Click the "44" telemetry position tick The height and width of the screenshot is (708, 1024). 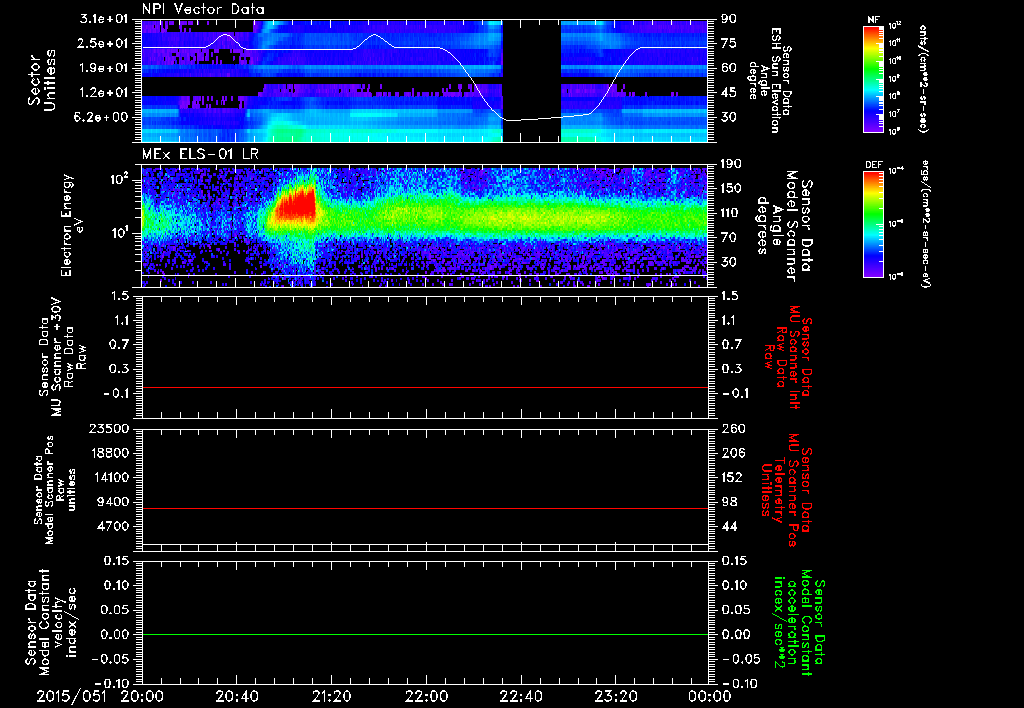(x=728, y=526)
